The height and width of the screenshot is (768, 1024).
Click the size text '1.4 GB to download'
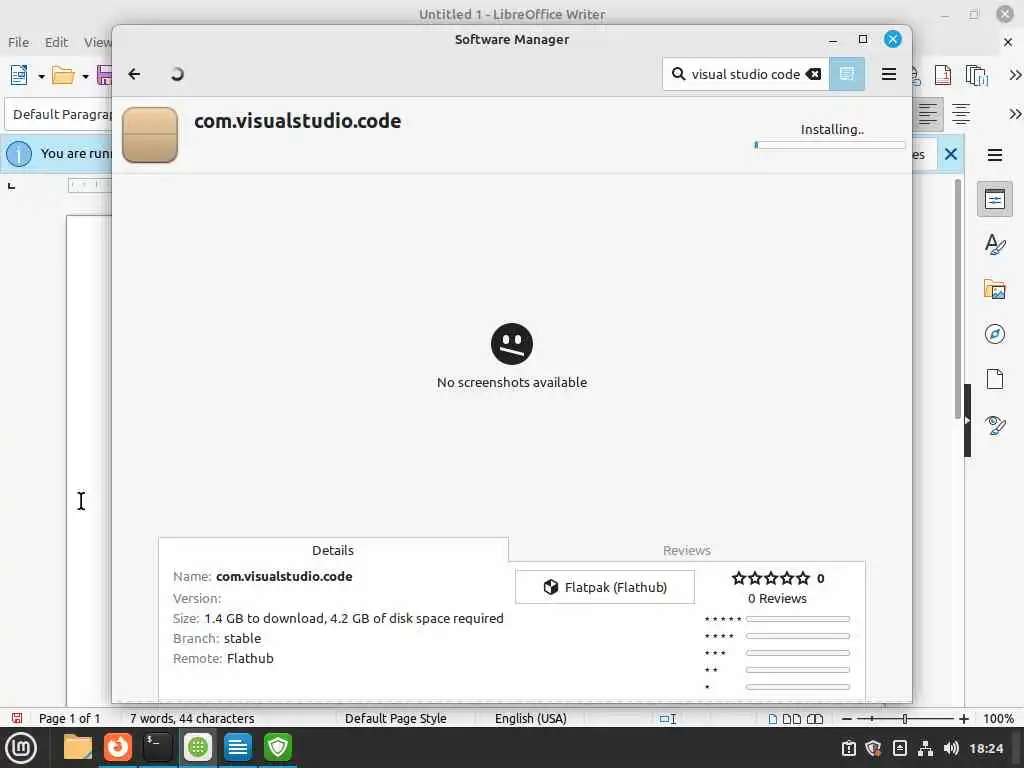click(264, 618)
